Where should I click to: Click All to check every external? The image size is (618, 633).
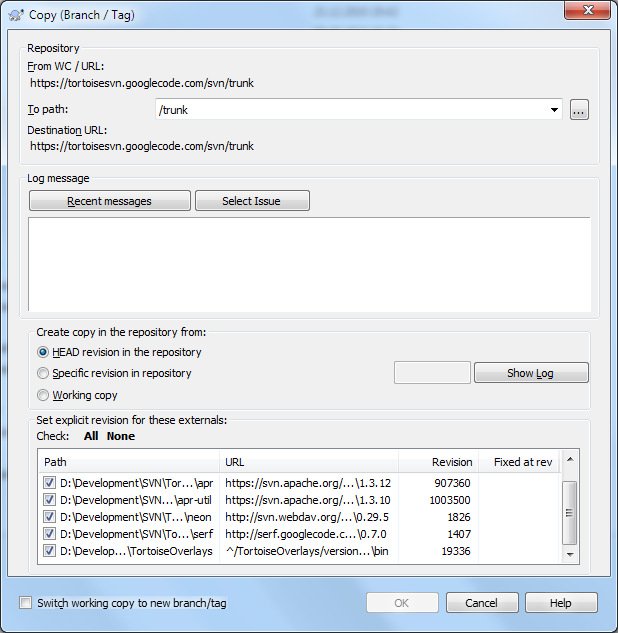(x=91, y=436)
